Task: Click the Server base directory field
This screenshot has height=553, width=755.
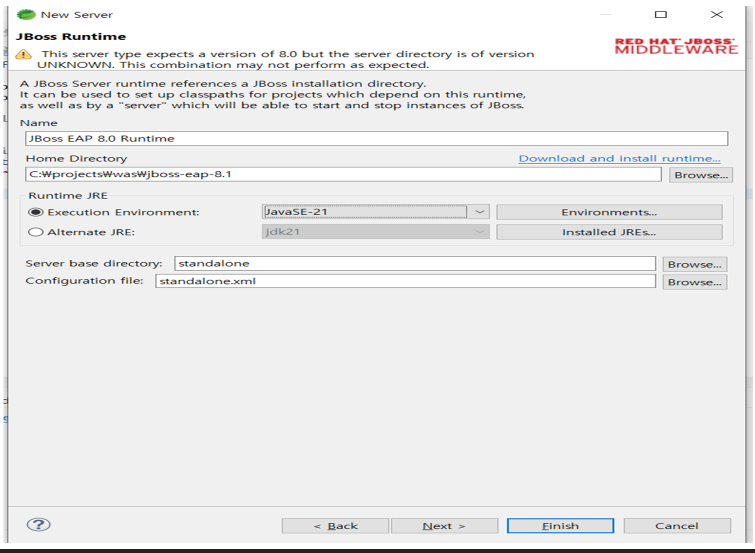Action: coord(415,263)
